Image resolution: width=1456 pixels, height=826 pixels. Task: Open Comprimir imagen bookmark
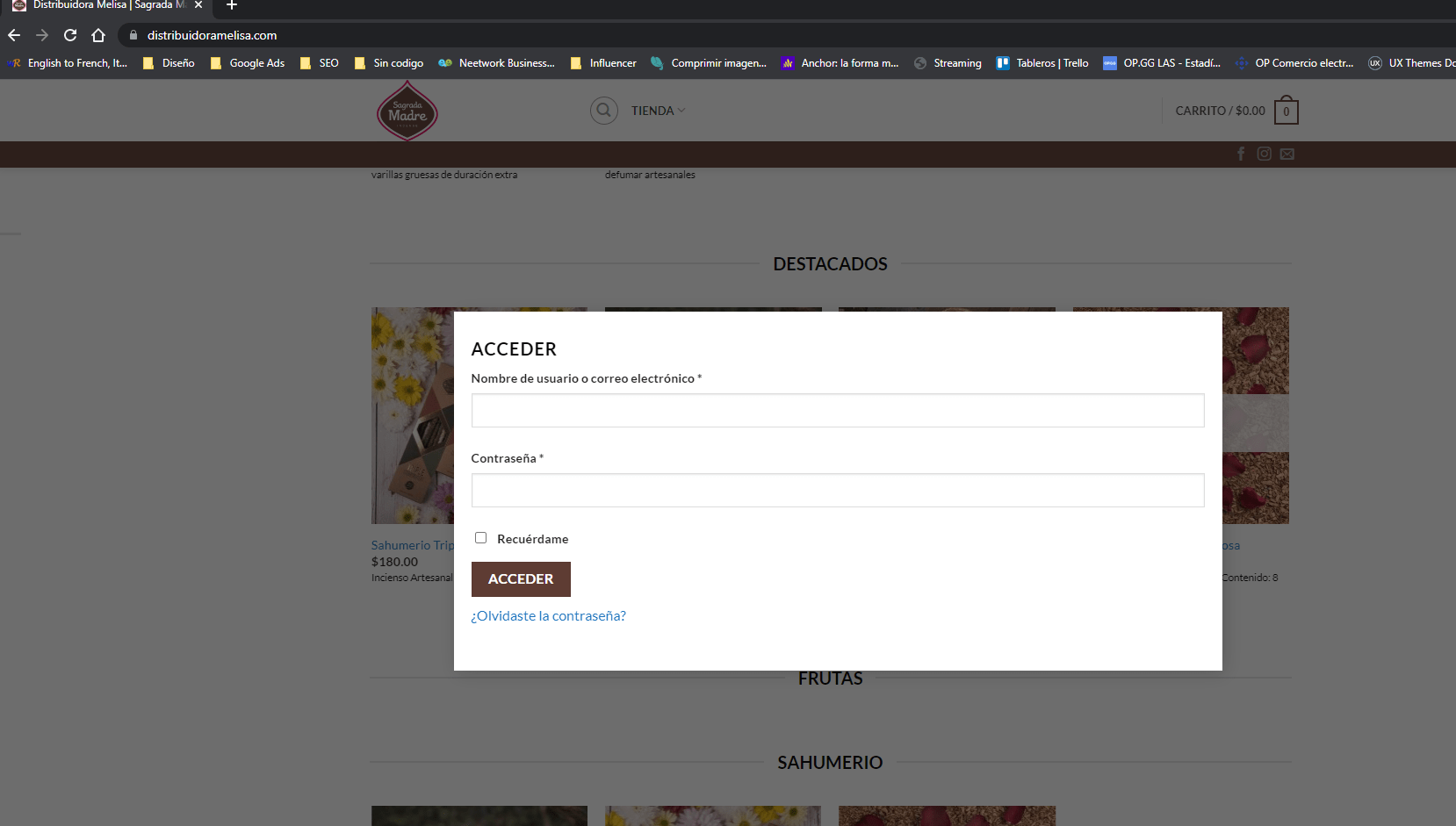pos(709,63)
